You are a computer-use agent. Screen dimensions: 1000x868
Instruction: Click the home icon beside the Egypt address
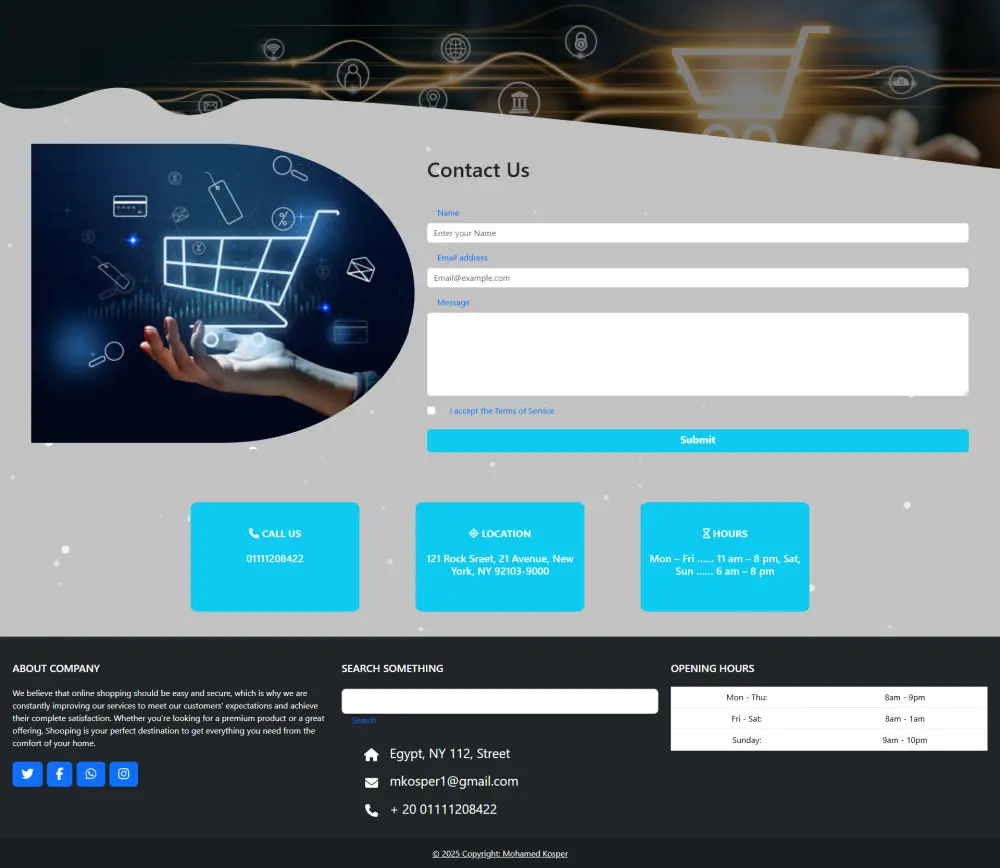point(371,753)
